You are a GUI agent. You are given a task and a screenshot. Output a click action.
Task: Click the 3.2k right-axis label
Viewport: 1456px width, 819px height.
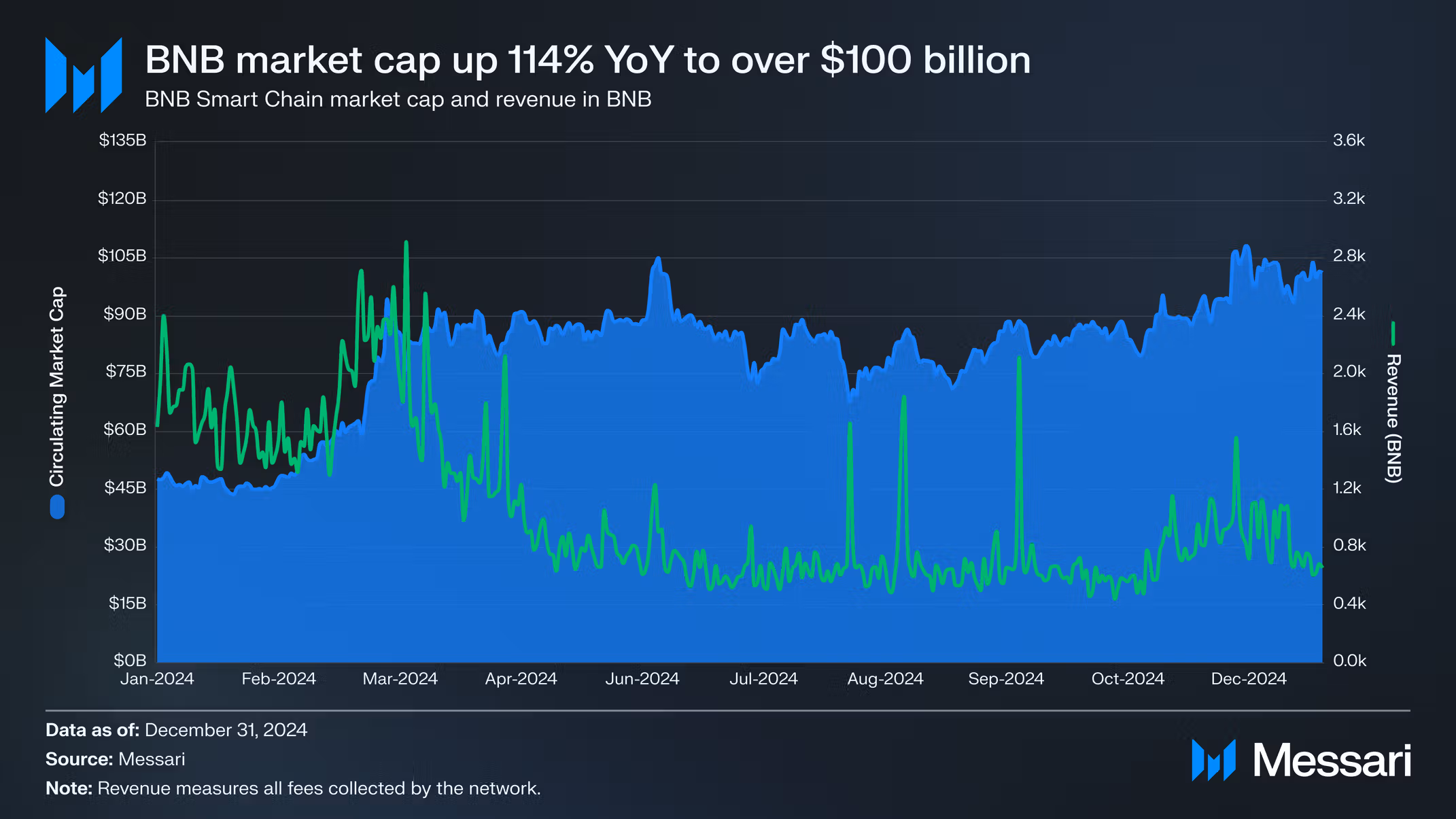tap(1349, 198)
